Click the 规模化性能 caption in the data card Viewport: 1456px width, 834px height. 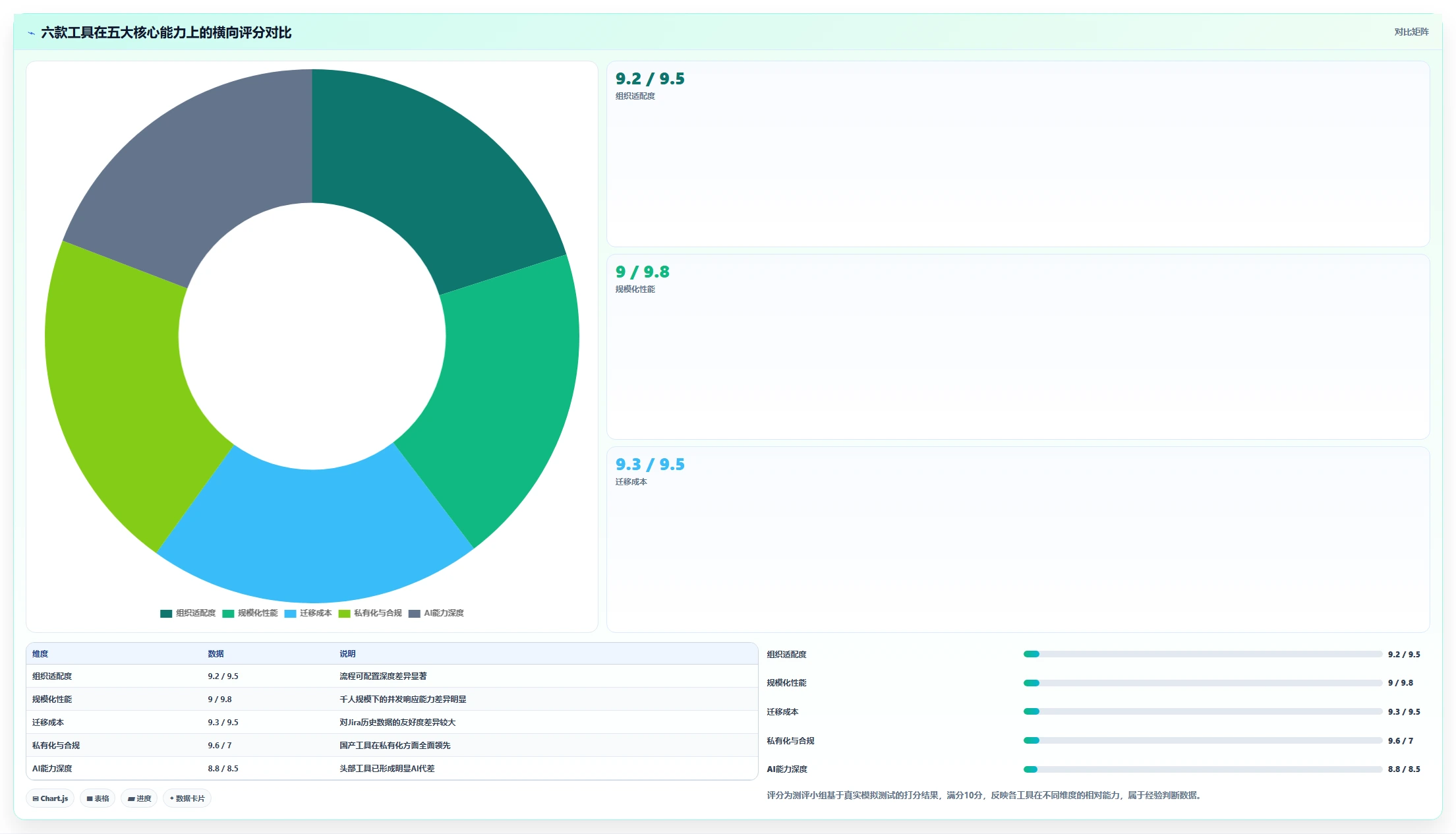[x=635, y=289]
